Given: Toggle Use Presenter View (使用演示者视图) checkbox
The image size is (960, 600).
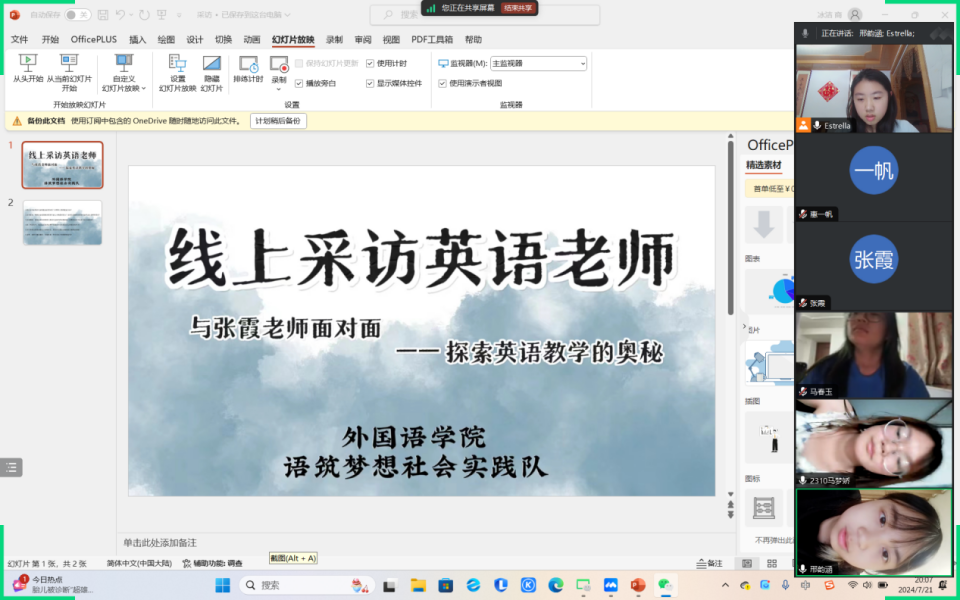Looking at the screenshot, I should 443,83.
